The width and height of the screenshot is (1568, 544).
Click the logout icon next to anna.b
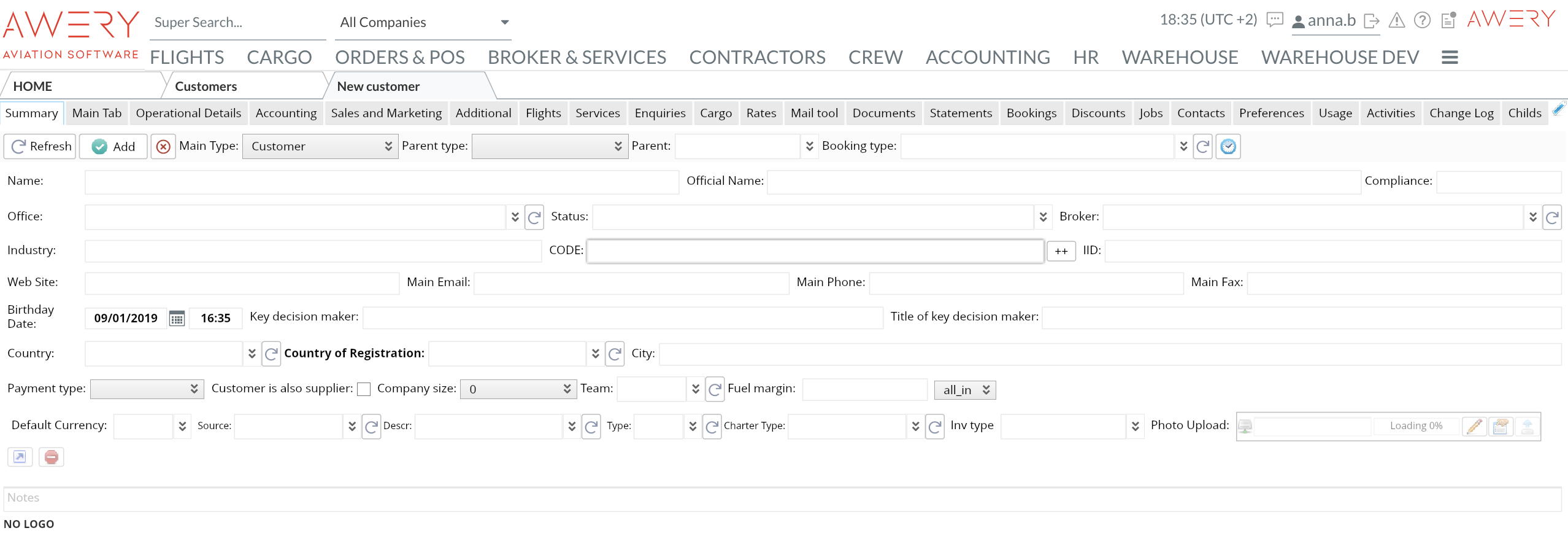coord(1371,21)
